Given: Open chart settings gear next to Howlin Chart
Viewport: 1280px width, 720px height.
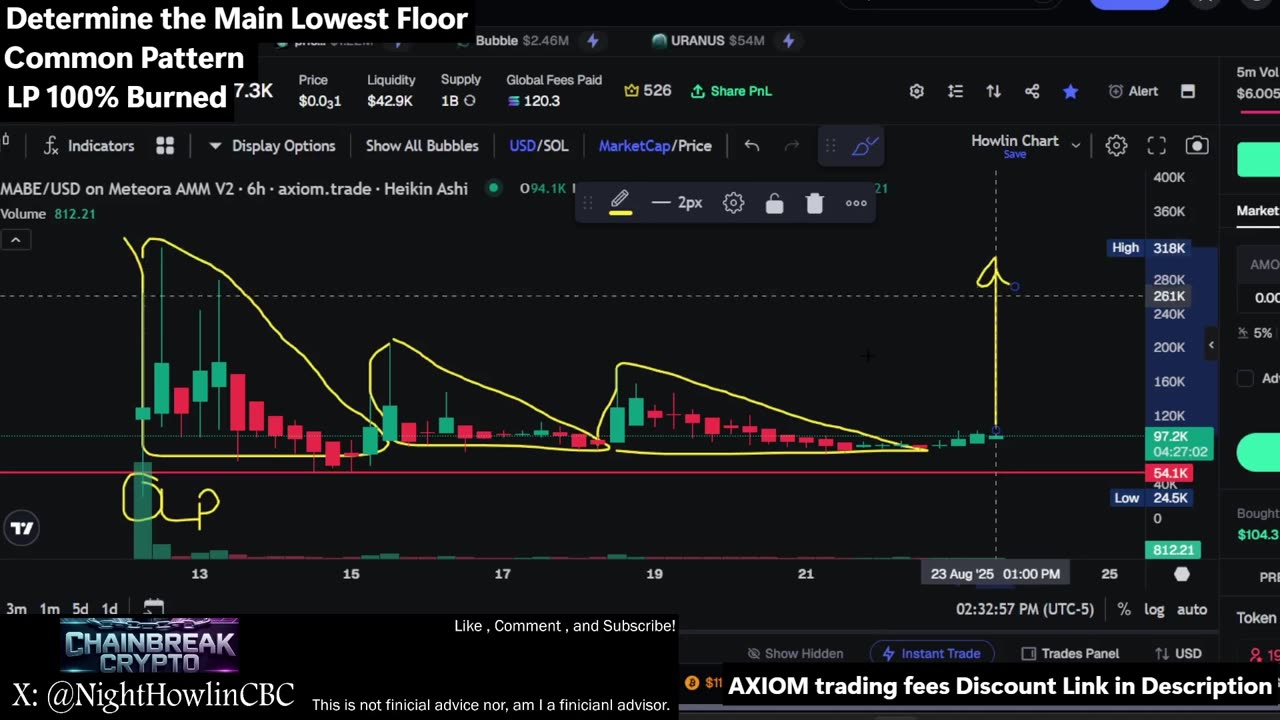Looking at the screenshot, I should pyautogui.click(x=1116, y=146).
